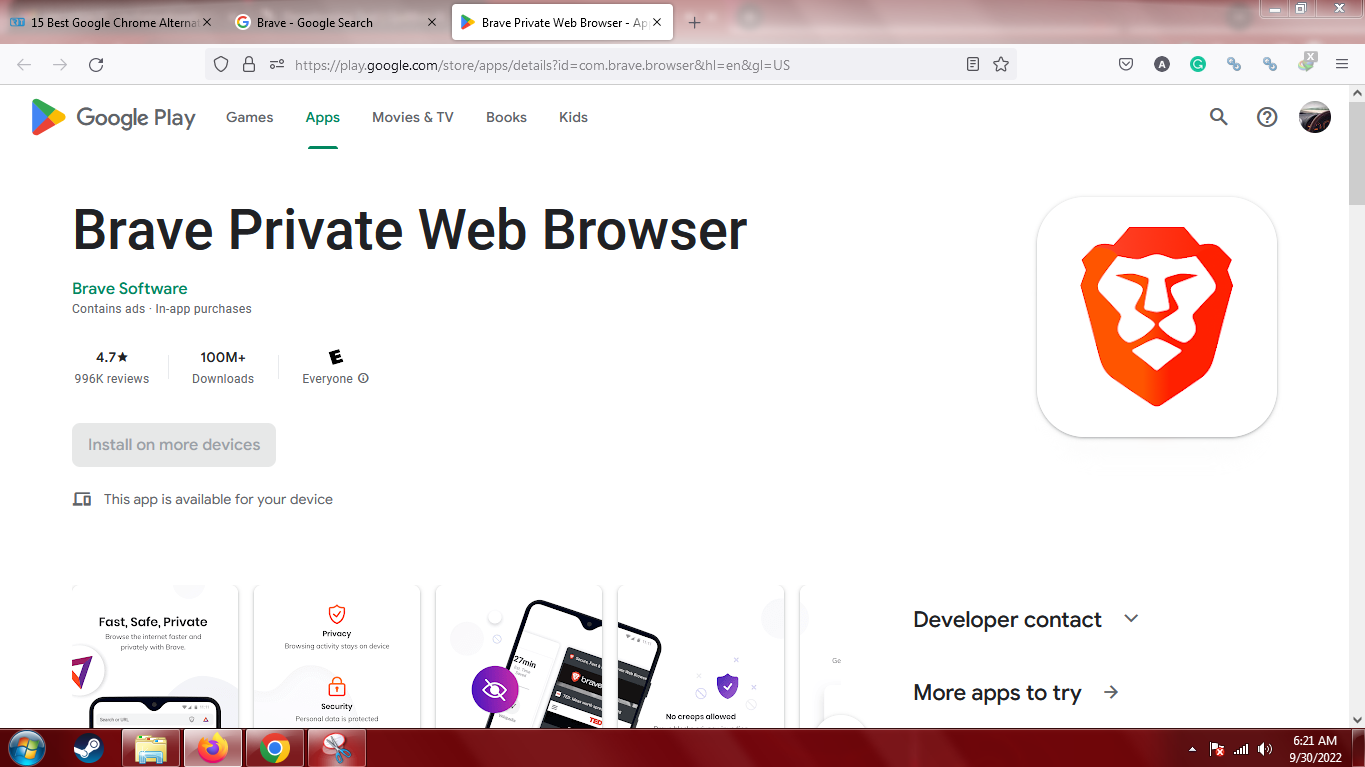Open Google Play search
Image resolution: width=1365 pixels, height=767 pixels.
(x=1218, y=117)
